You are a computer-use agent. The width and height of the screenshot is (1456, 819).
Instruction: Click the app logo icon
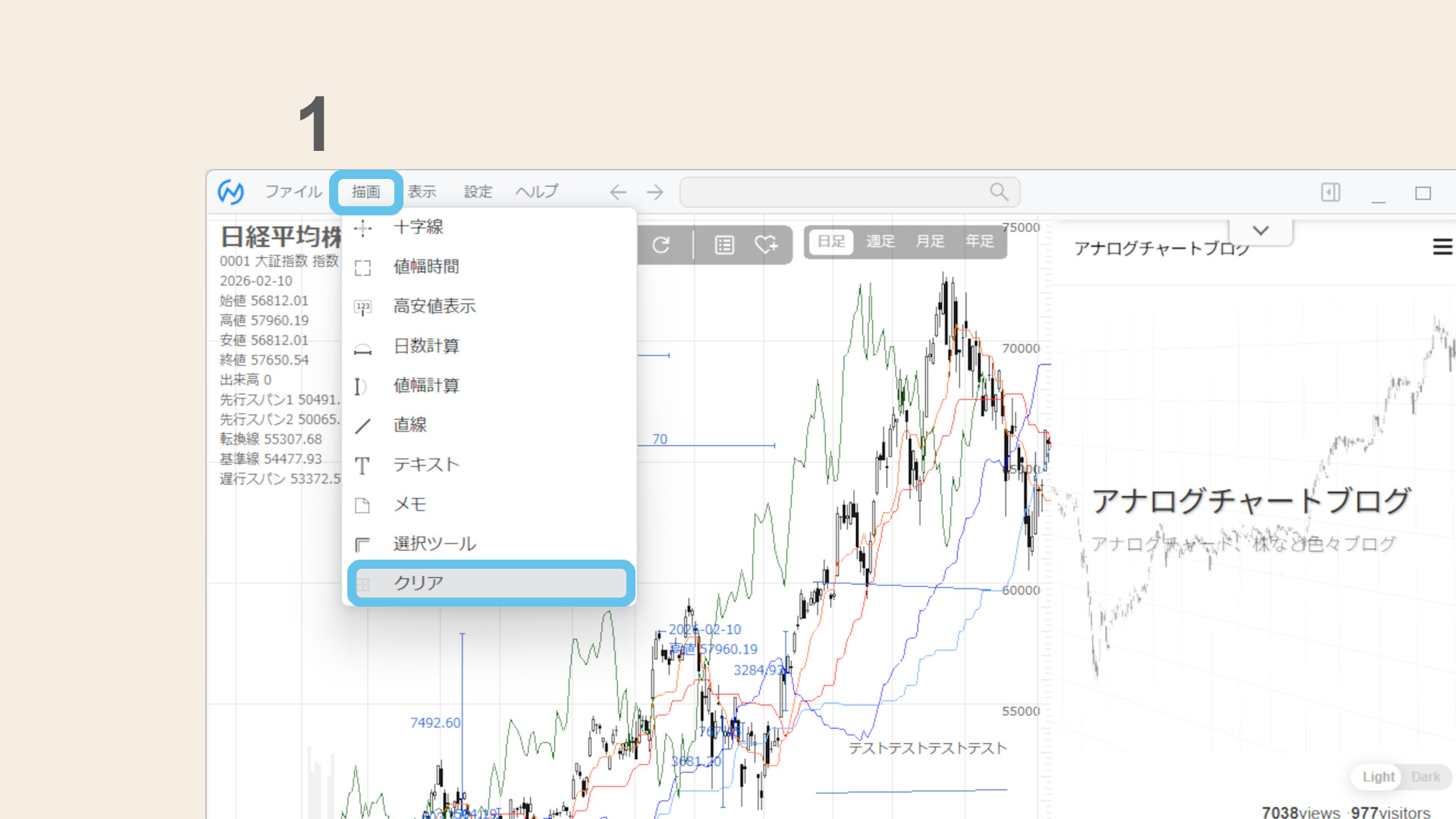(231, 192)
